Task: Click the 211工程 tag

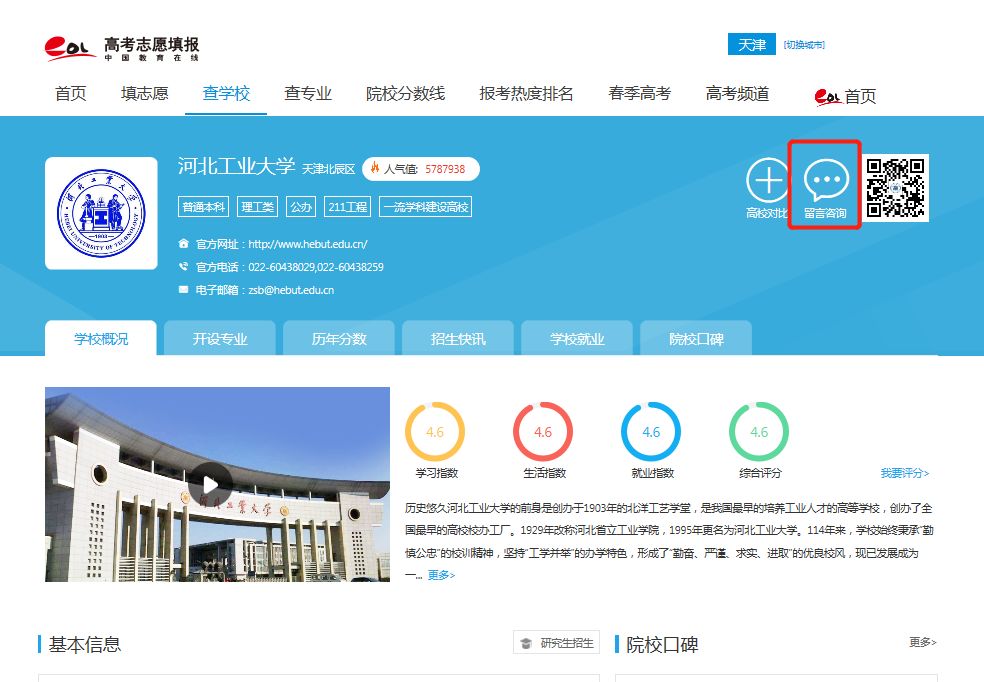Action: (x=348, y=206)
